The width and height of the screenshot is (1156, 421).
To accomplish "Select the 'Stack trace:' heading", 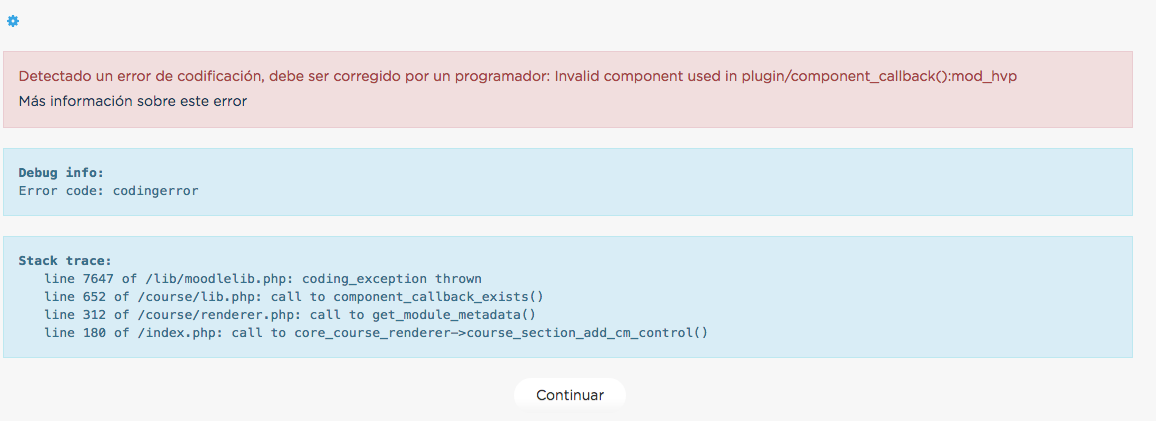I will point(65,261).
